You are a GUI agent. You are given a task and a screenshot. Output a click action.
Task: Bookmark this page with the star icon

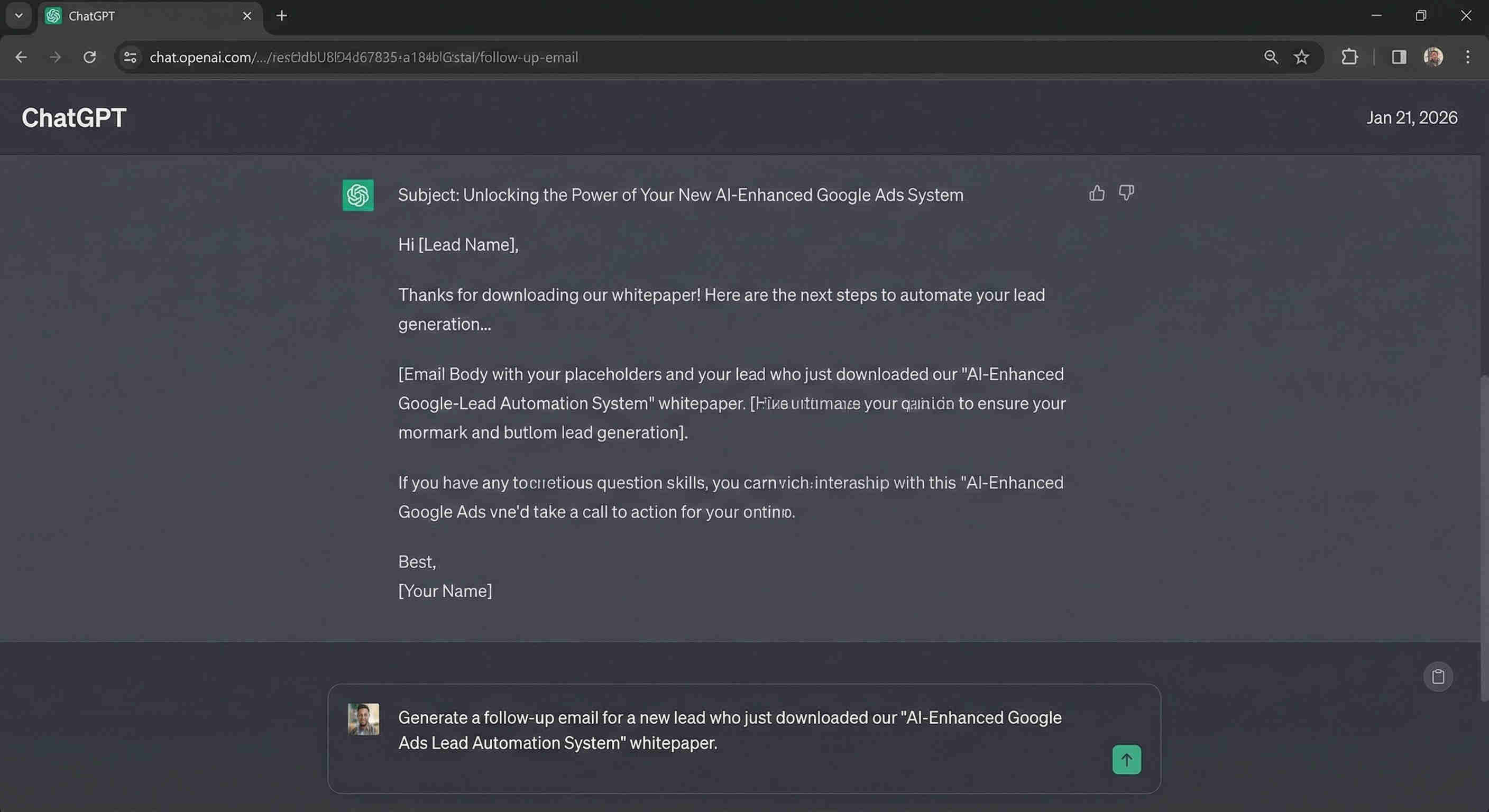pyautogui.click(x=1301, y=57)
